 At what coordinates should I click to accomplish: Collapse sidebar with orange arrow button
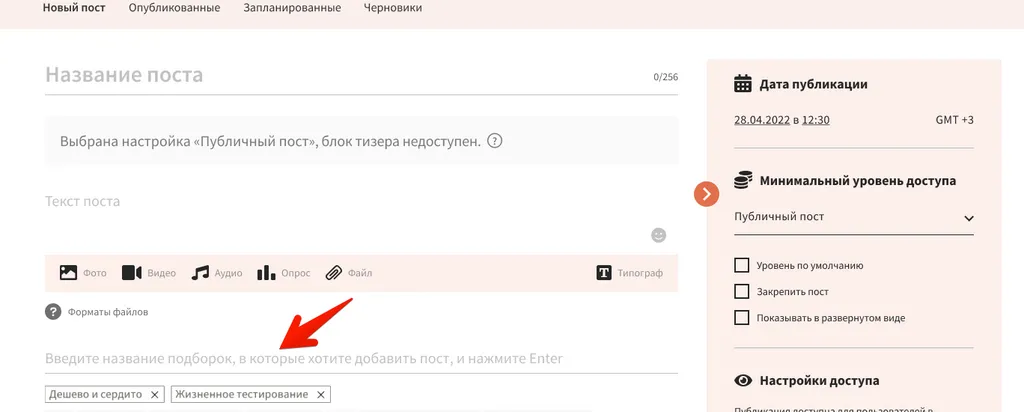coord(706,194)
